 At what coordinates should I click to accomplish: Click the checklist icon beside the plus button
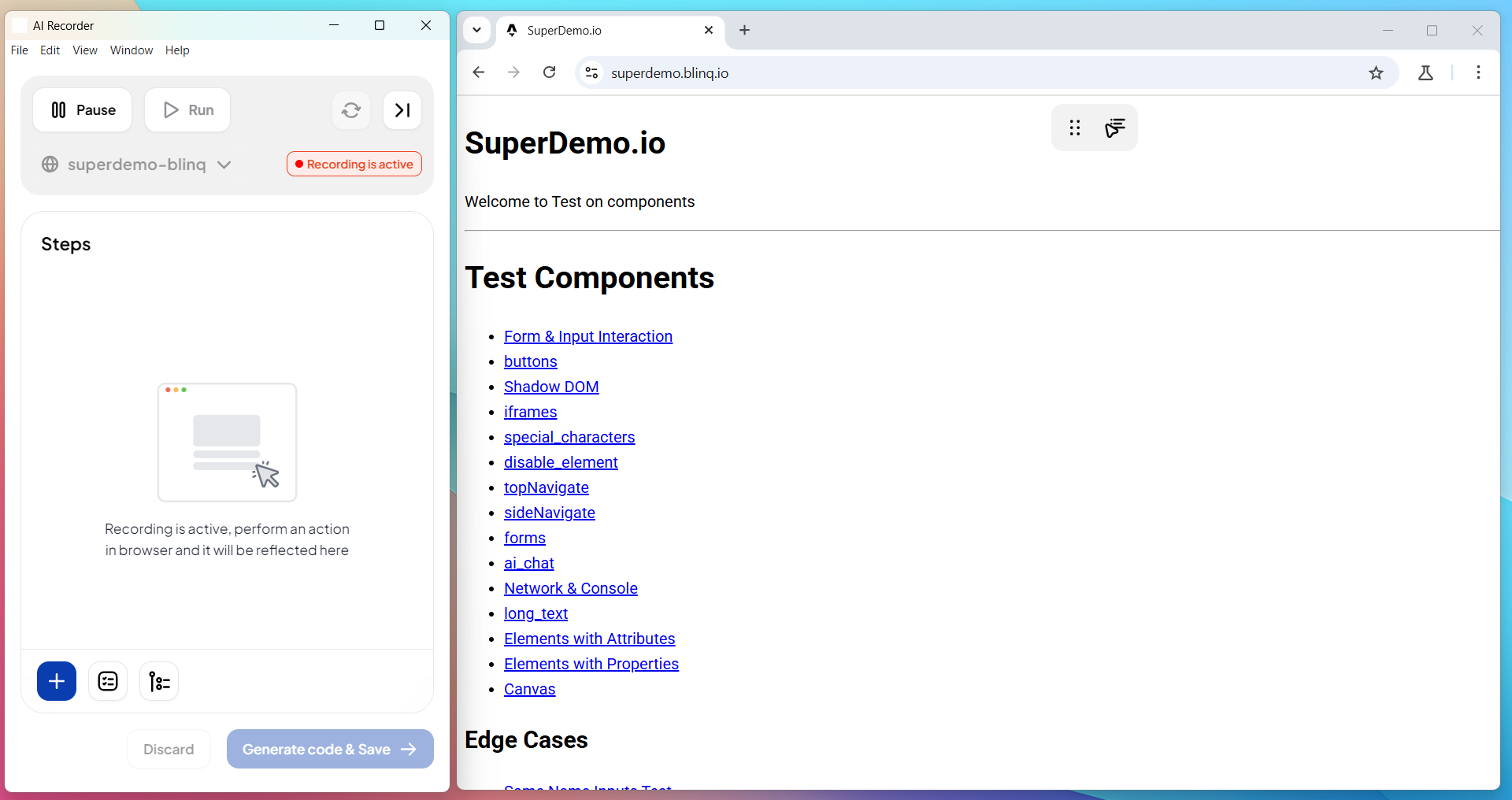(108, 681)
